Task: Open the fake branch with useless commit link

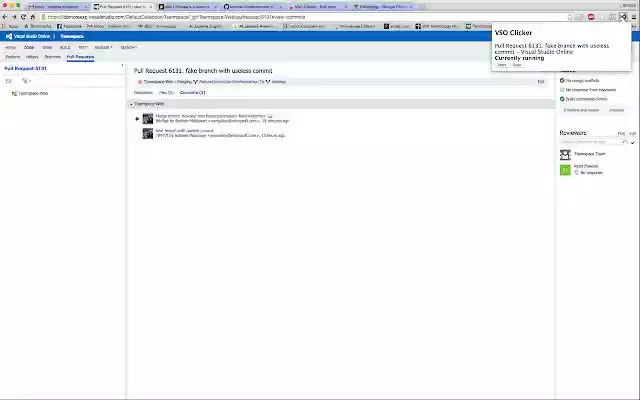Action: click(184, 131)
